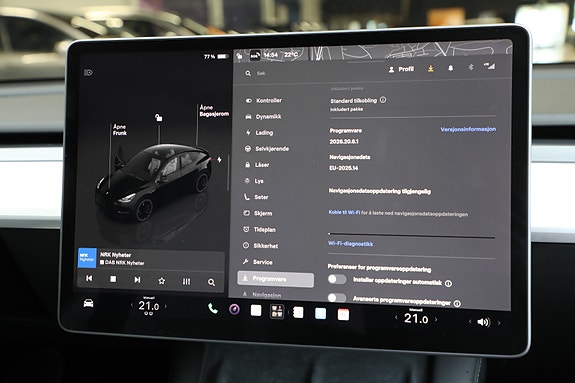Open notifications via the bell icon
Image resolution: width=575 pixels, height=383 pixels.
(451, 69)
